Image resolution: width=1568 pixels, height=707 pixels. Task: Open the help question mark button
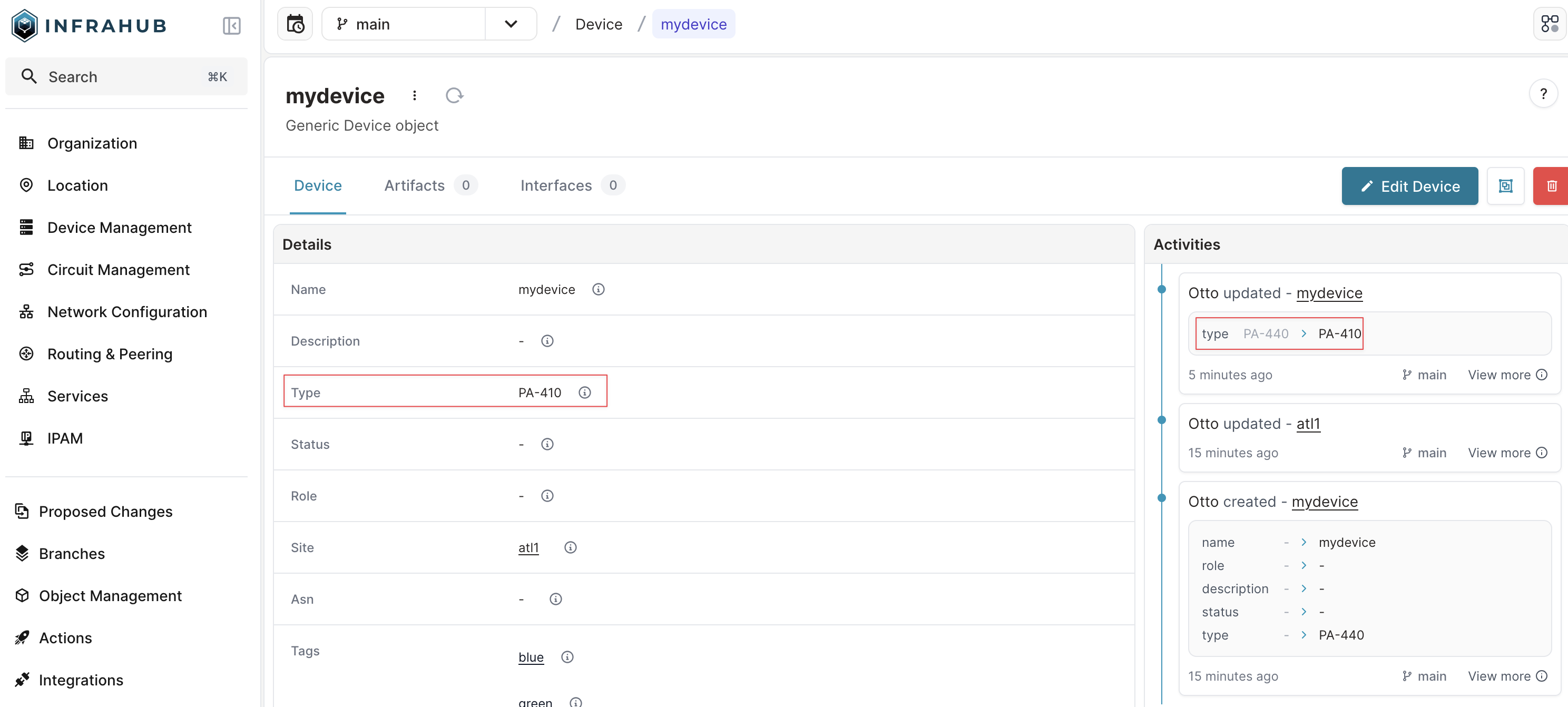click(x=1543, y=94)
